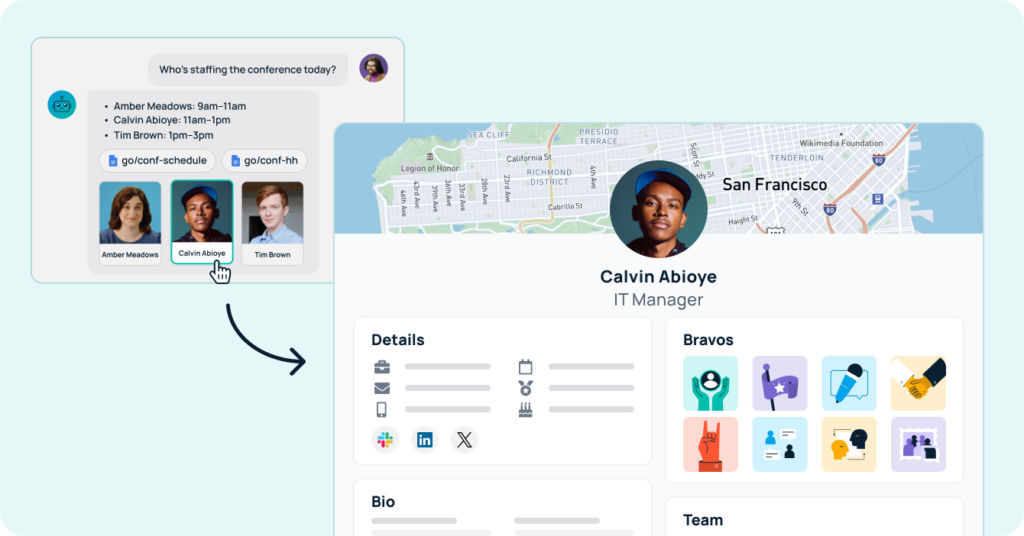Click the red rock-hand Bravo badge
The image size is (1024, 536).
click(711, 445)
